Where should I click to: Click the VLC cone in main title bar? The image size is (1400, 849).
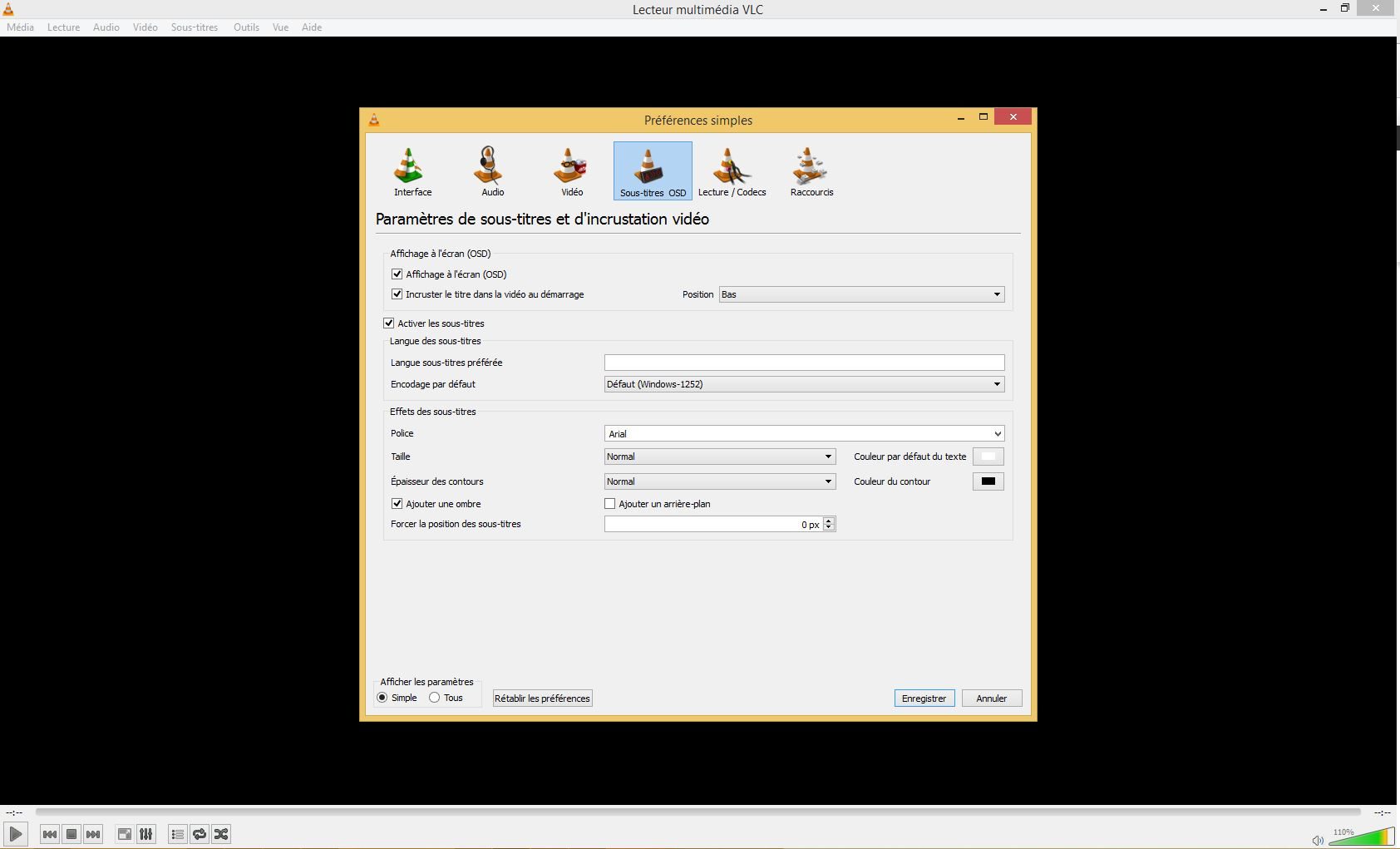[7, 9]
